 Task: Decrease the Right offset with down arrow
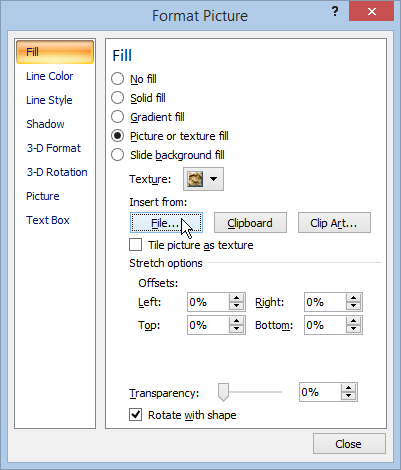click(353, 306)
